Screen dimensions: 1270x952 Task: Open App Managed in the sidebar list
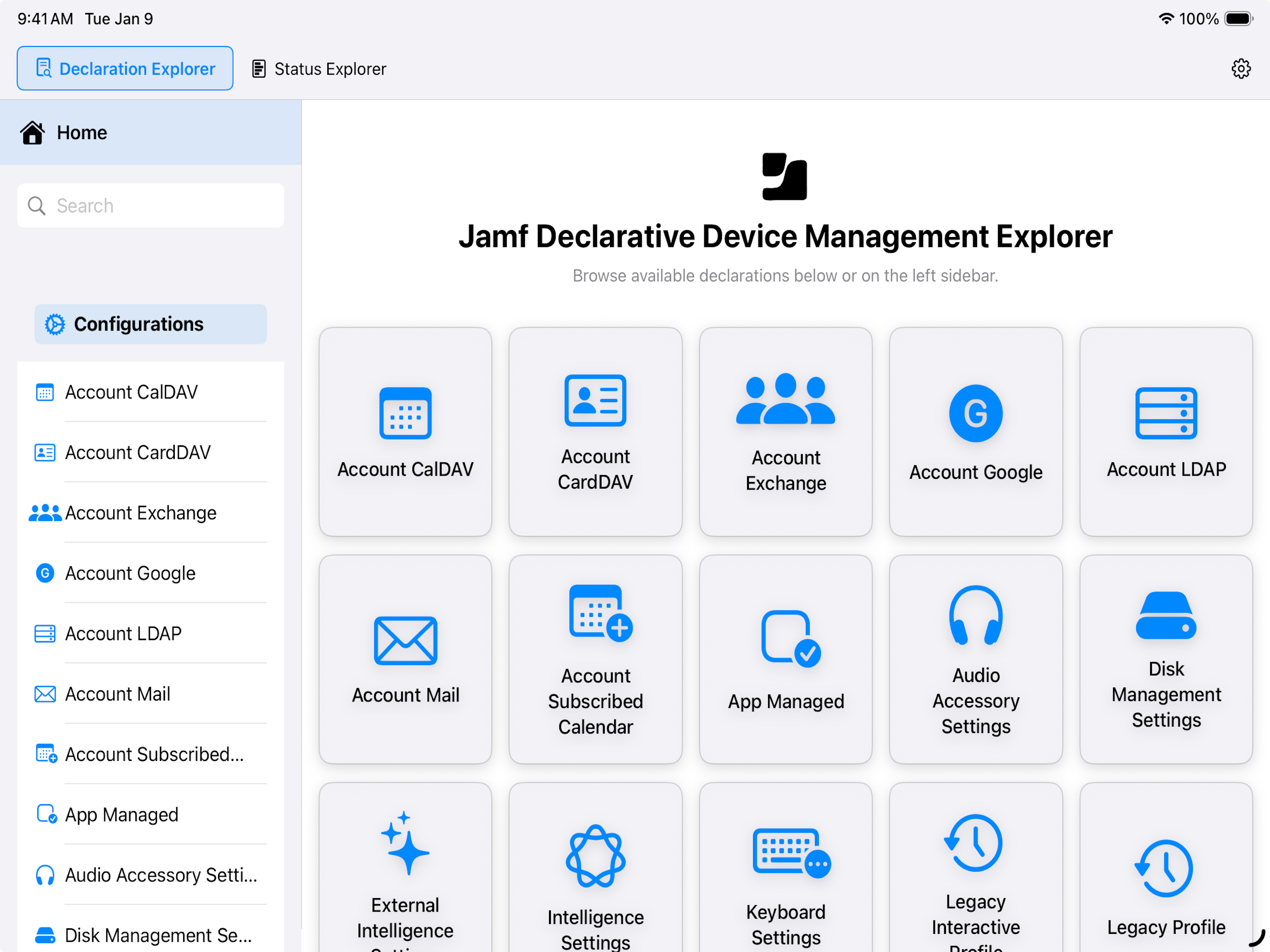tap(151, 815)
